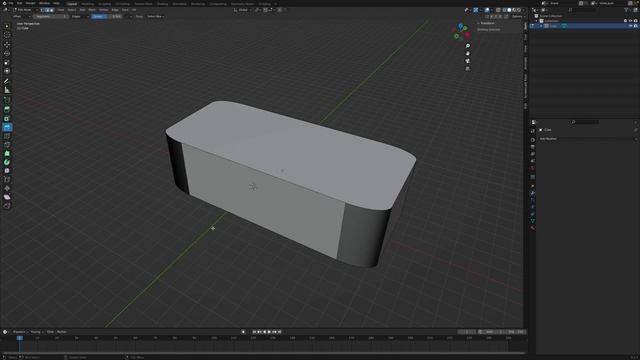Open the Marker menu in timeline

62,332
